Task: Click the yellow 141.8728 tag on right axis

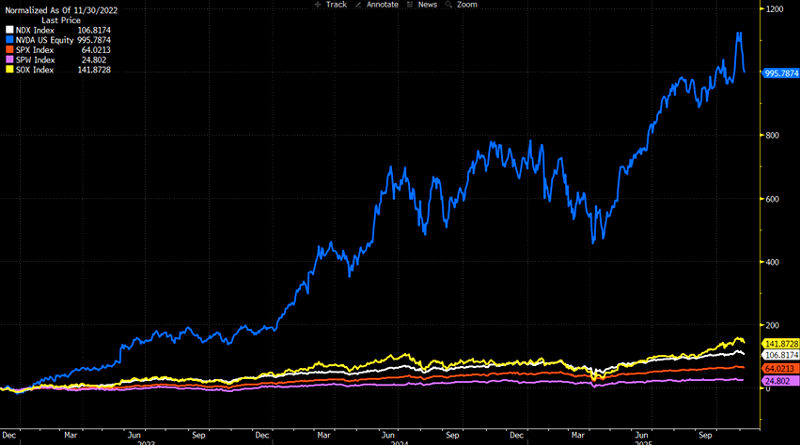Action: [x=779, y=344]
